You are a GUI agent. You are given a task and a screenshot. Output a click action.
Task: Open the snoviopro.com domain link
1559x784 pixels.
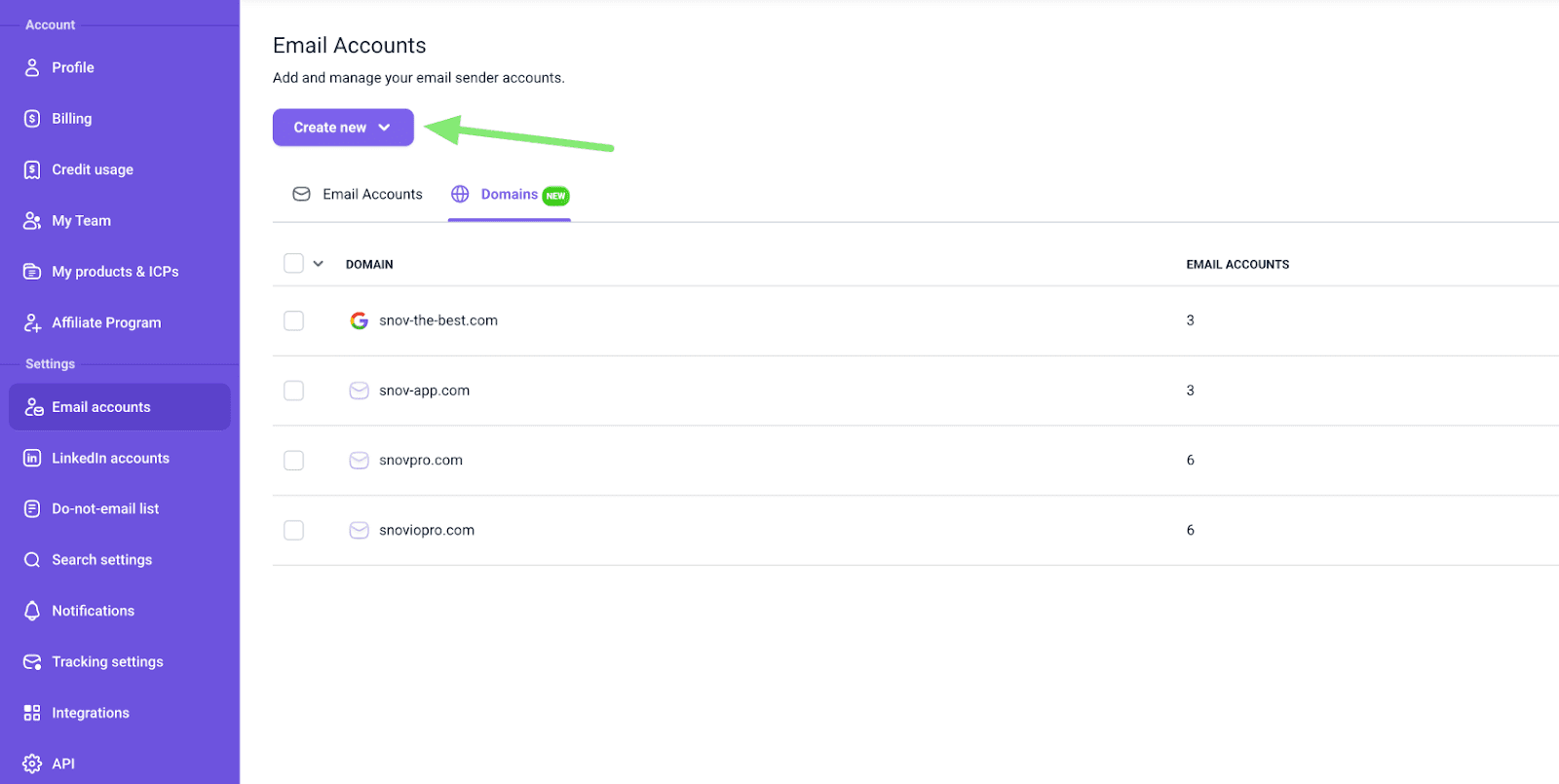coord(427,530)
